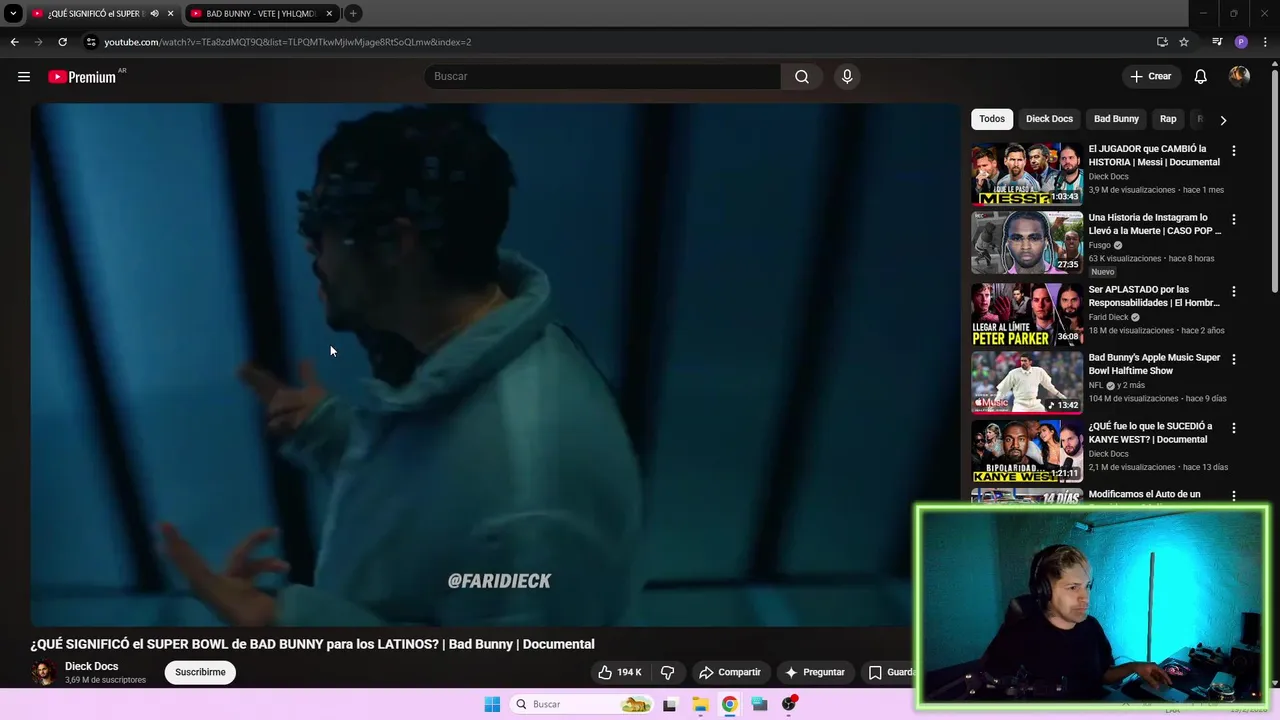View site information icon in address bar

pyautogui.click(x=91, y=42)
